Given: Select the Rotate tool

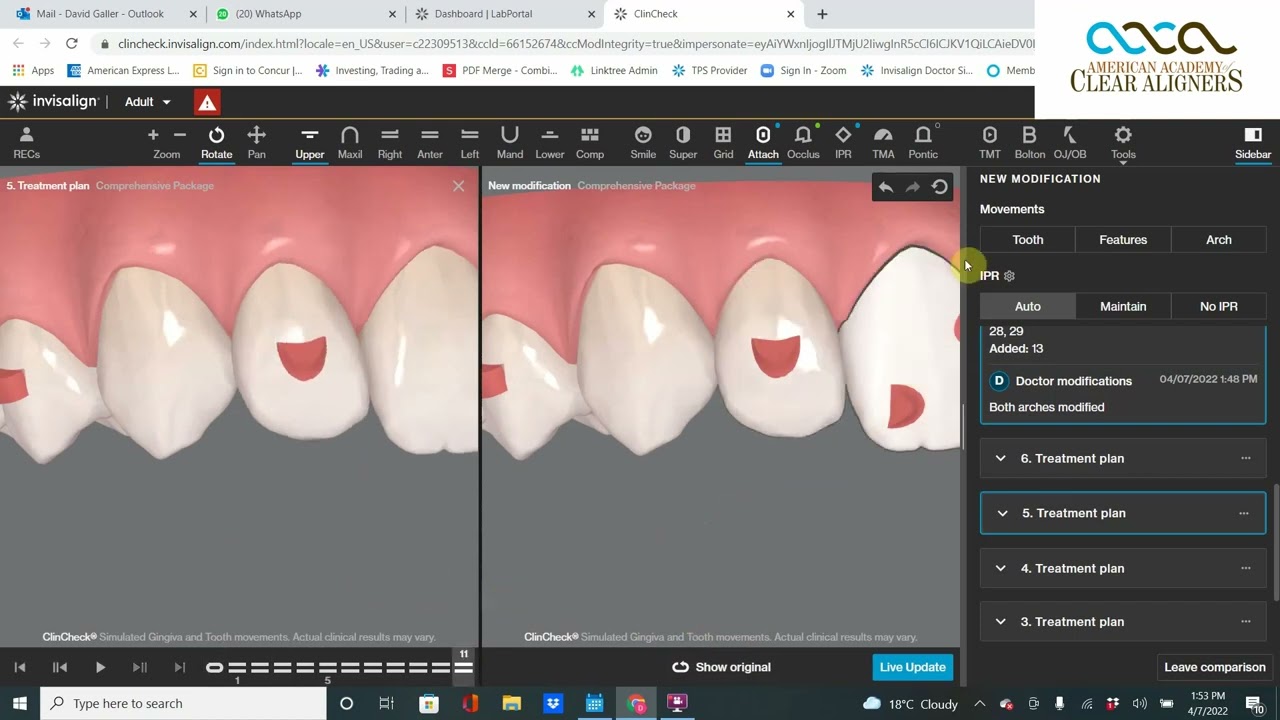Looking at the screenshot, I should 216,142.
